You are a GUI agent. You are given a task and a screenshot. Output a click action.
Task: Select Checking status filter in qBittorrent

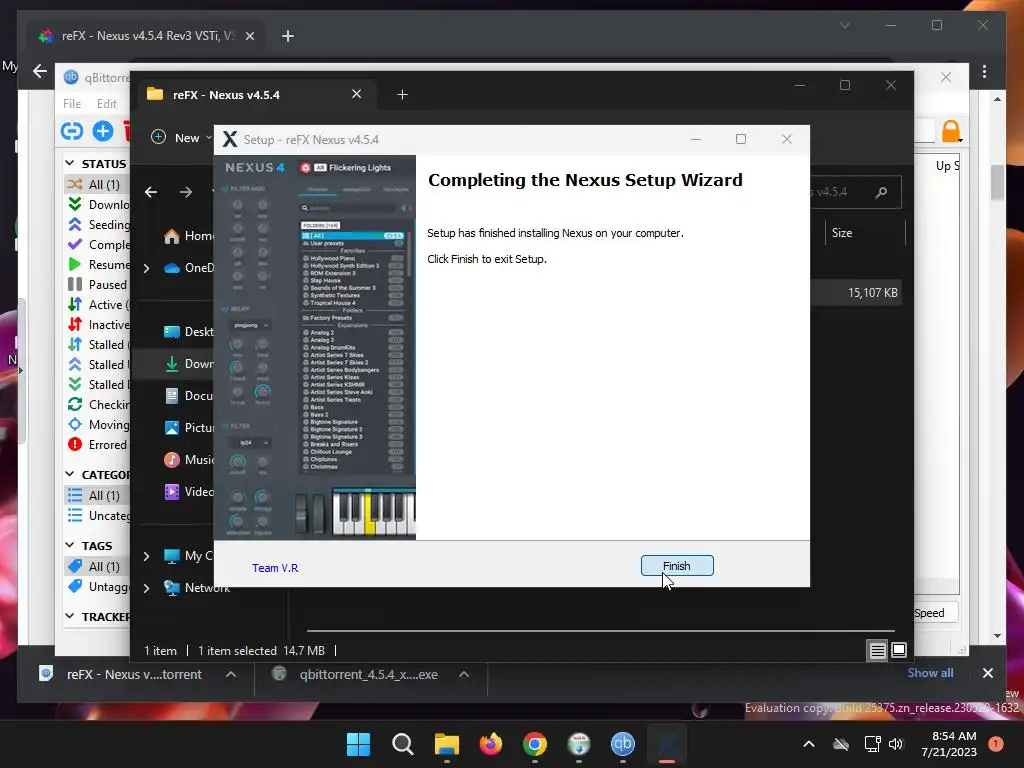[97, 405]
